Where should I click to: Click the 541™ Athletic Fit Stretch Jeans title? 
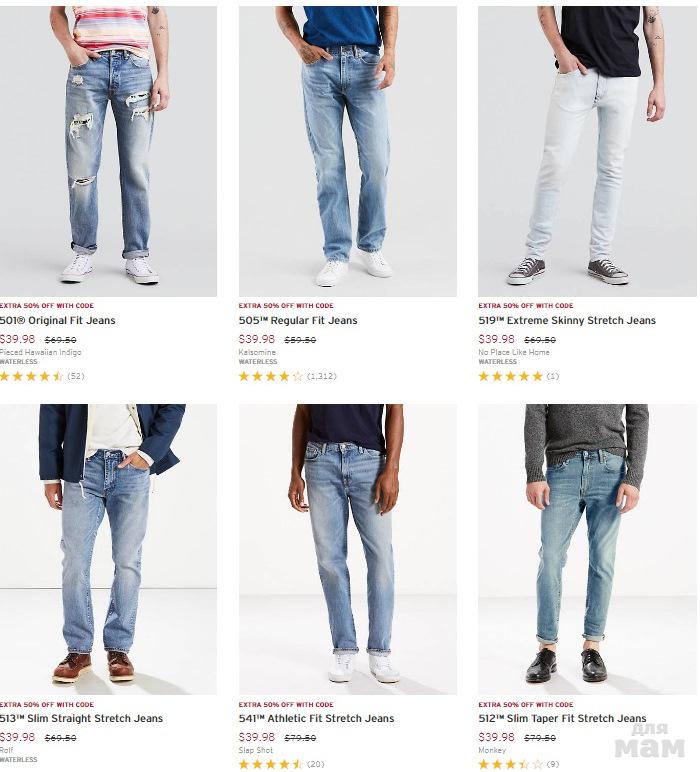(x=317, y=718)
